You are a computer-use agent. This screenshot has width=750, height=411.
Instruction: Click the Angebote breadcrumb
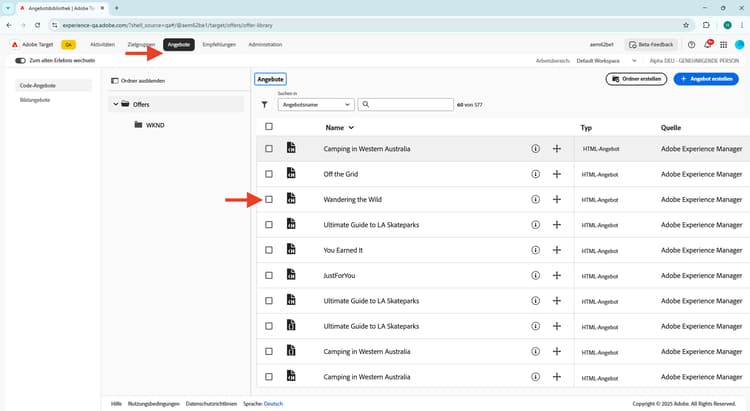[270, 79]
